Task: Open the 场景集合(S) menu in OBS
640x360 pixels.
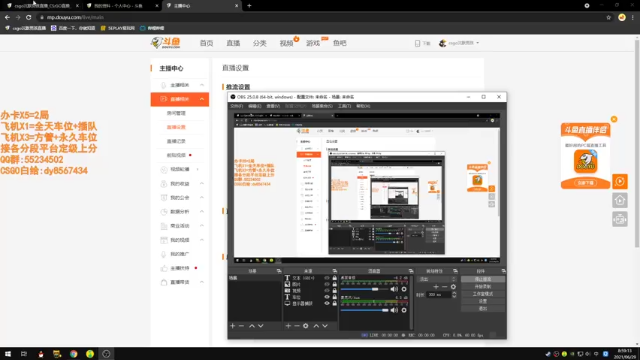Action: point(322,106)
